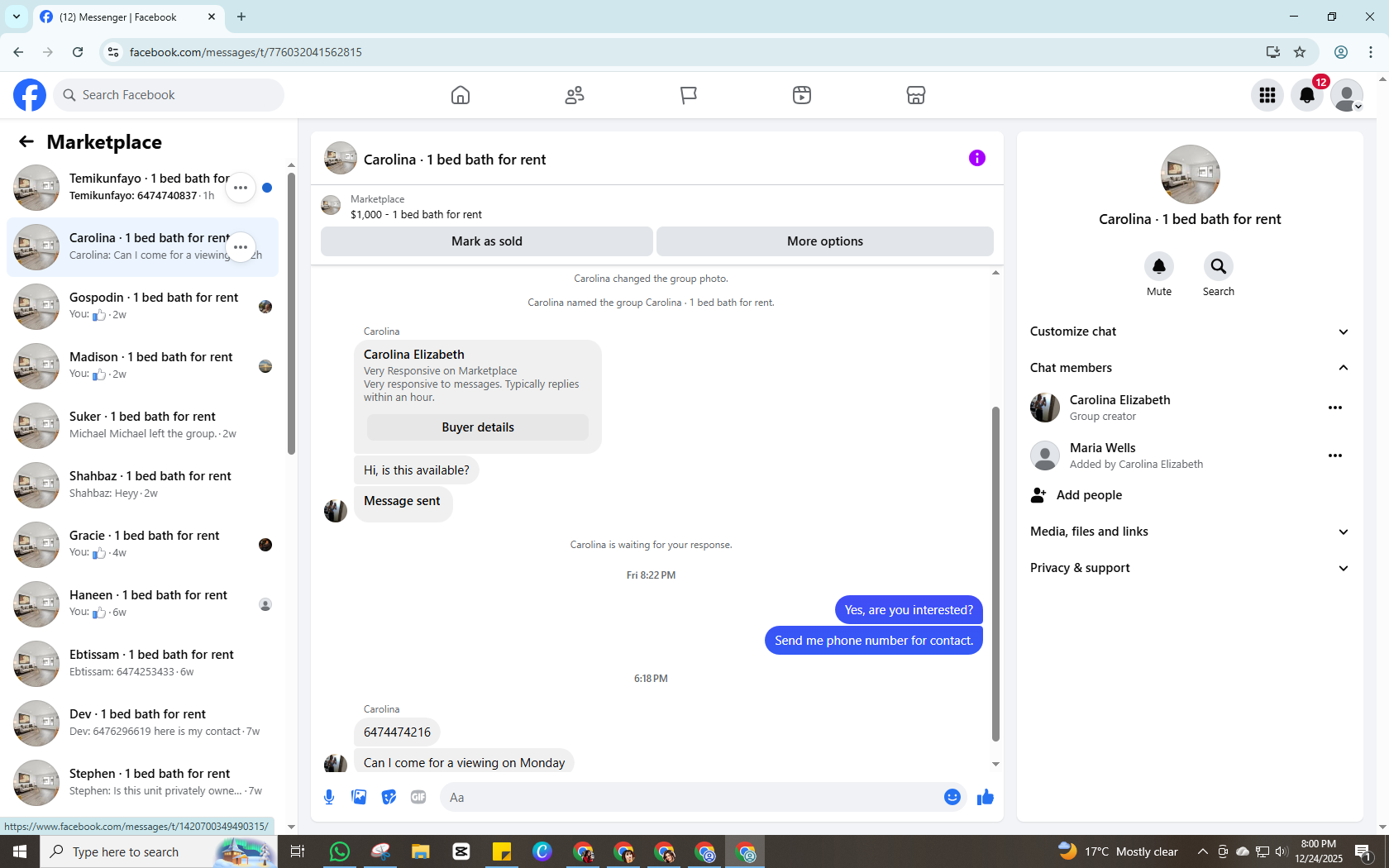Open Buyer details for Carolina Elizabeth
This screenshot has height=868, width=1389.
click(x=478, y=427)
